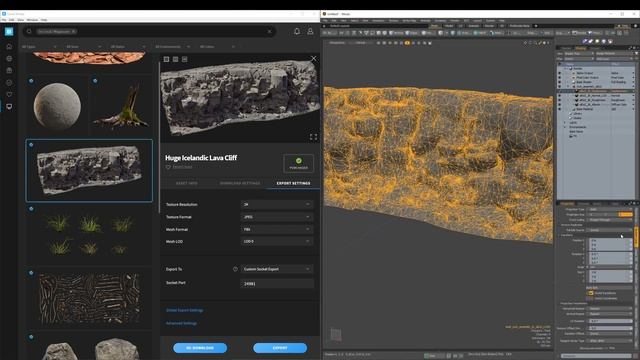Click the status badge on grass thumbnail
This screenshot has height=360, width=640.
click(31, 209)
